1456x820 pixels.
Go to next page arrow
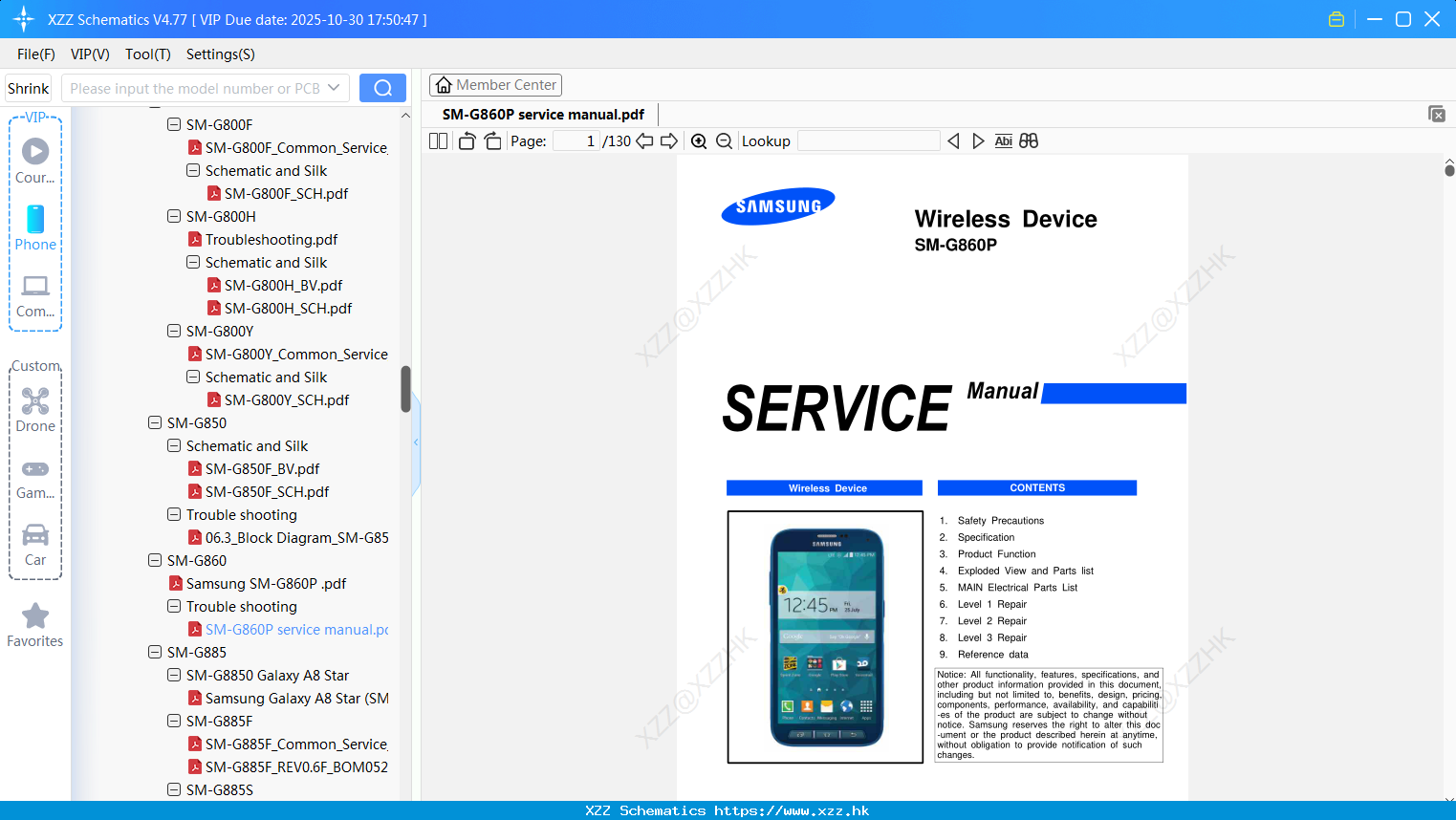coord(669,140)
